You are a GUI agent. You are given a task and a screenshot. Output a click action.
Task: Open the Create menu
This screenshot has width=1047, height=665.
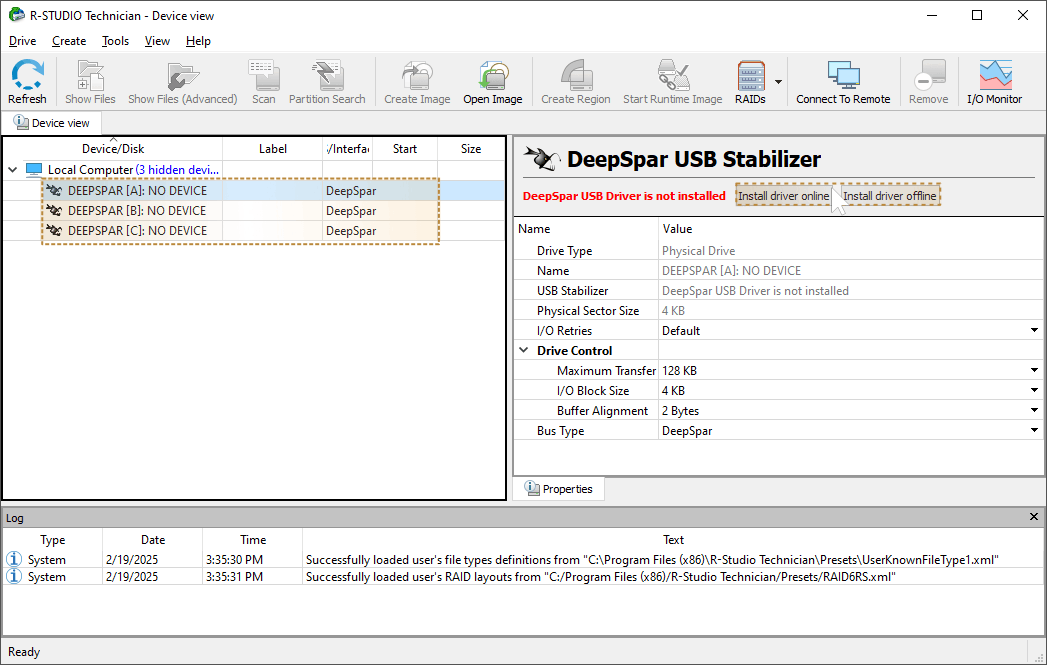tap(69, 41)
